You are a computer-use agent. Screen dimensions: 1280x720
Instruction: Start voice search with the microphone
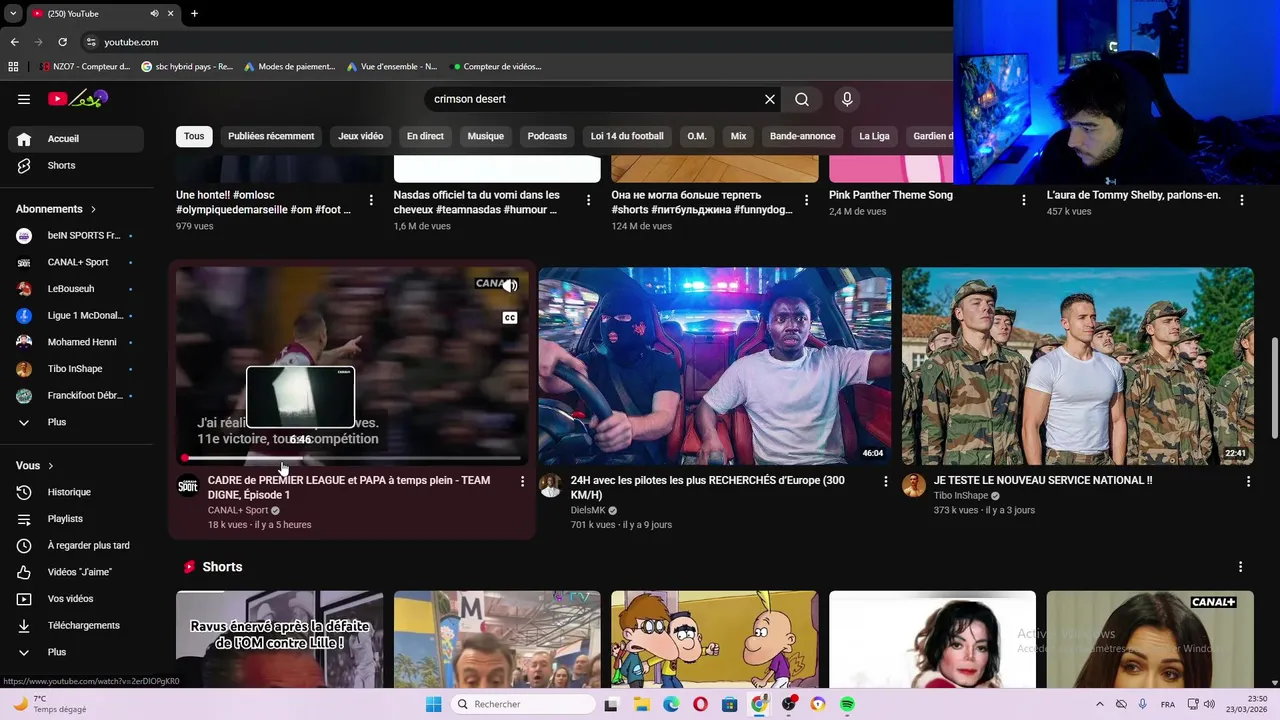[x=847, y=99]
